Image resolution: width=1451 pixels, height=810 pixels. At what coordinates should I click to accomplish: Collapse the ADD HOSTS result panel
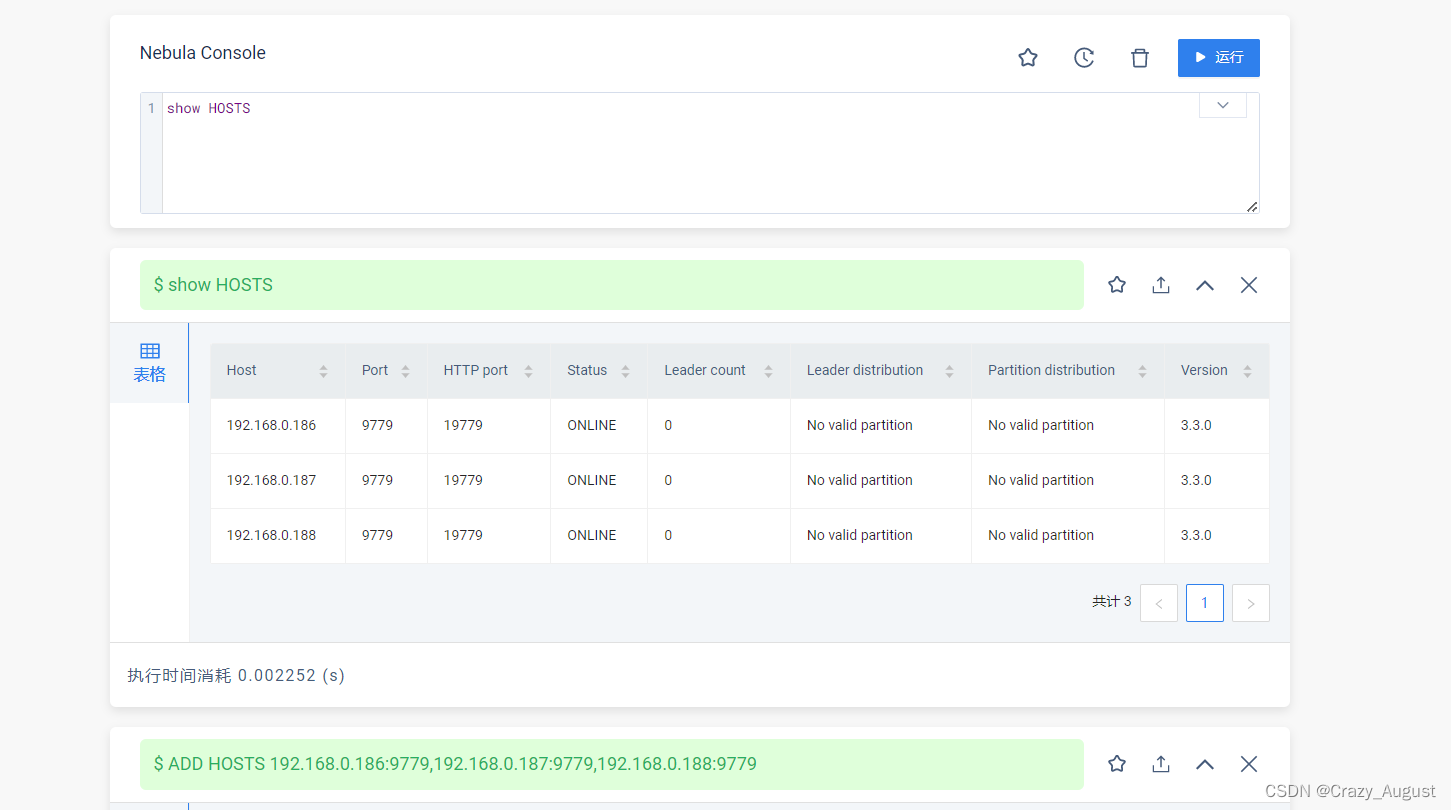[x=1205, y=764]
